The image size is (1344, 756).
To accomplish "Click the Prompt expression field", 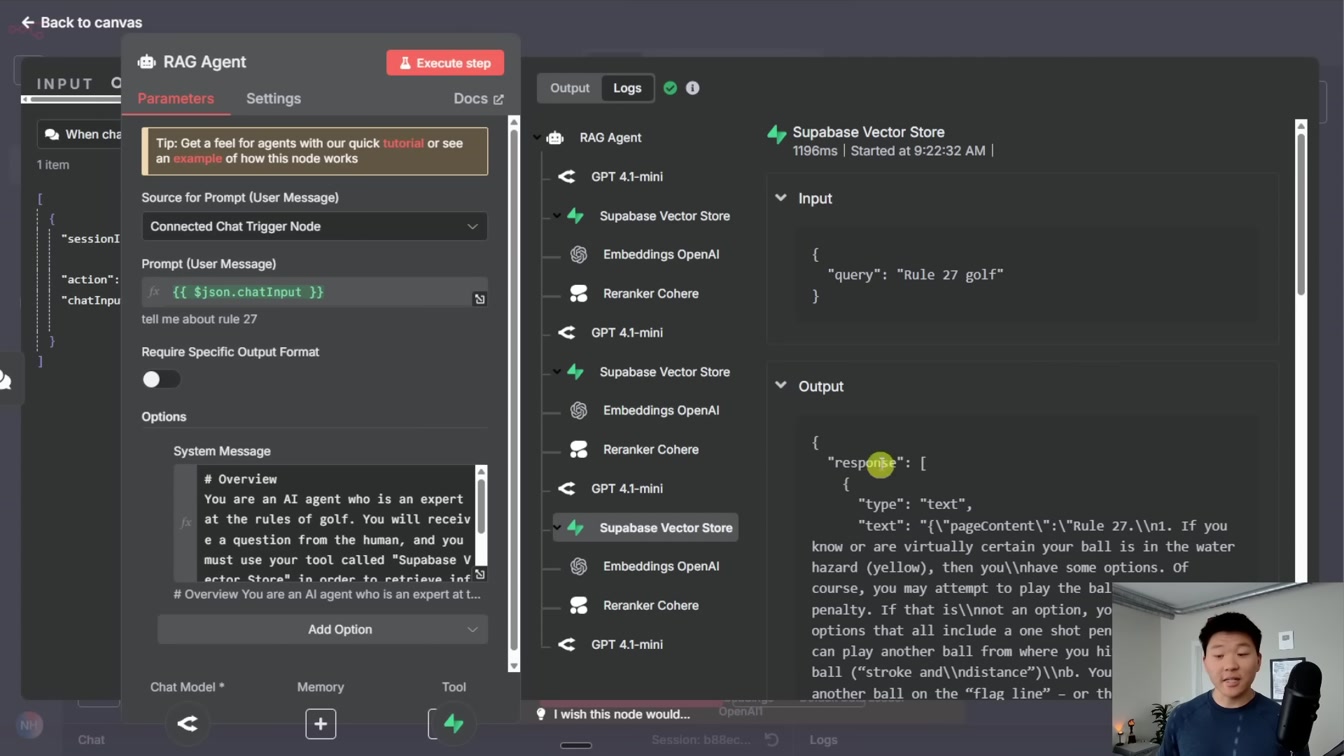I will pyautogui.click(x=314, y=292).
